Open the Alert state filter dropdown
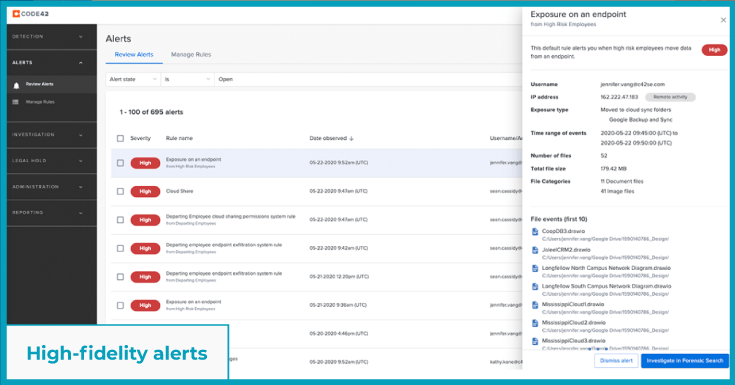This screenshot has width=735, height=385. [x=133, y=79]
